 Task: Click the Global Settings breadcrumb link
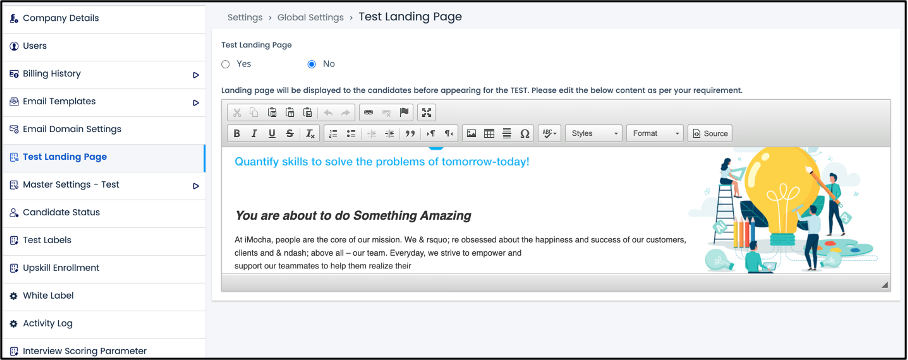coord(310,17)
